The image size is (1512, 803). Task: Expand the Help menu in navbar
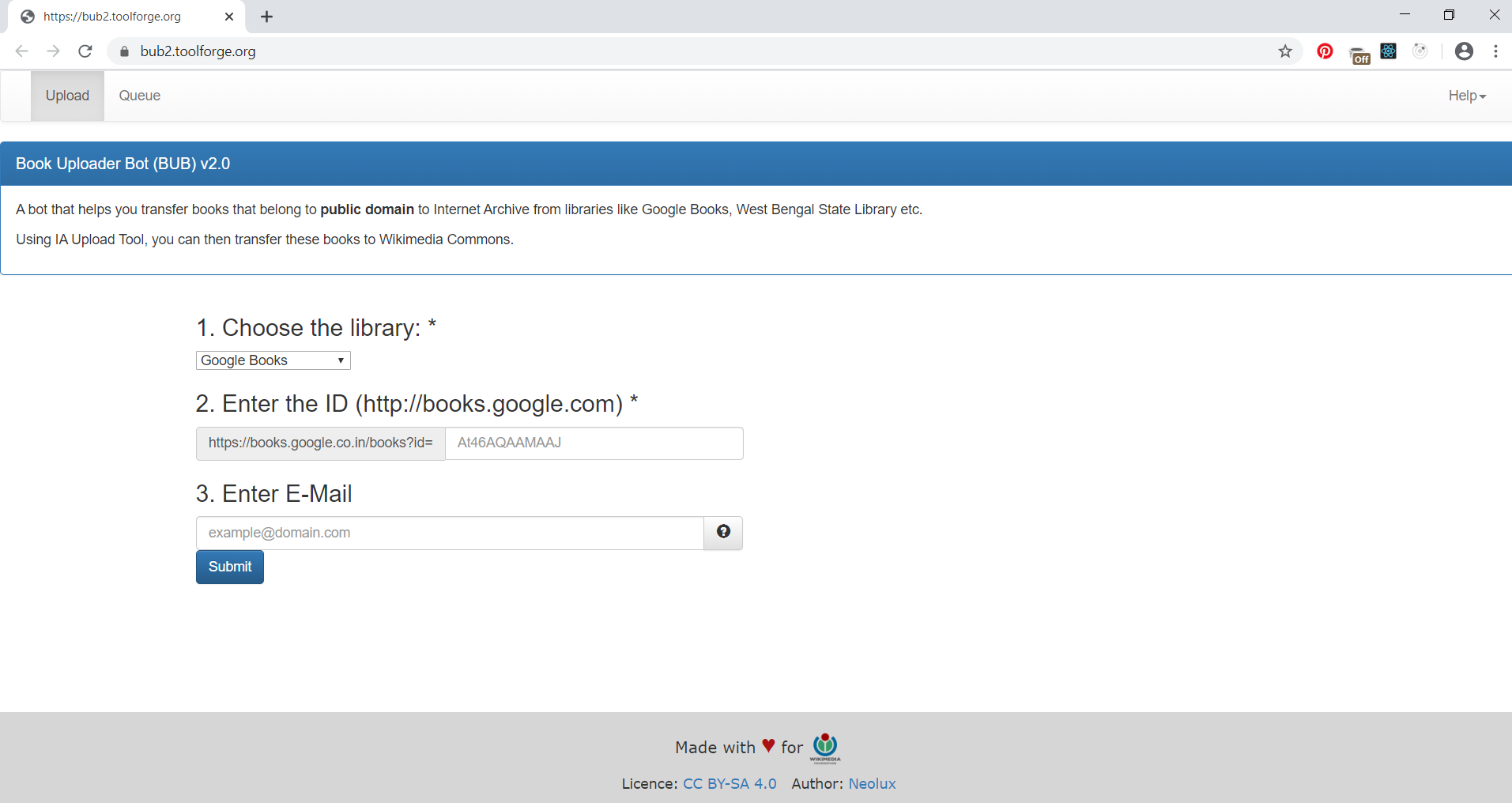[1467, 96]
